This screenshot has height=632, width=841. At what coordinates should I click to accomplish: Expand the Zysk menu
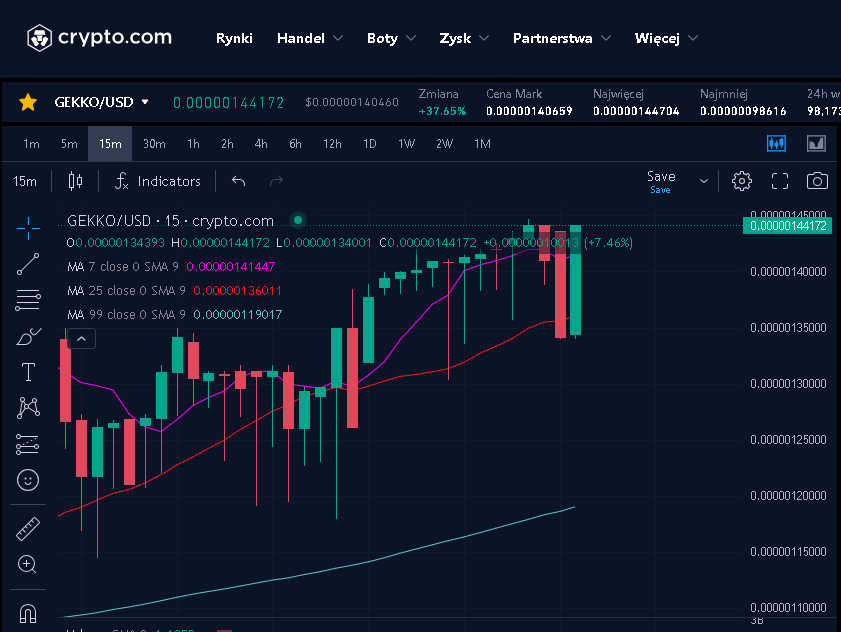coord(464,38)
